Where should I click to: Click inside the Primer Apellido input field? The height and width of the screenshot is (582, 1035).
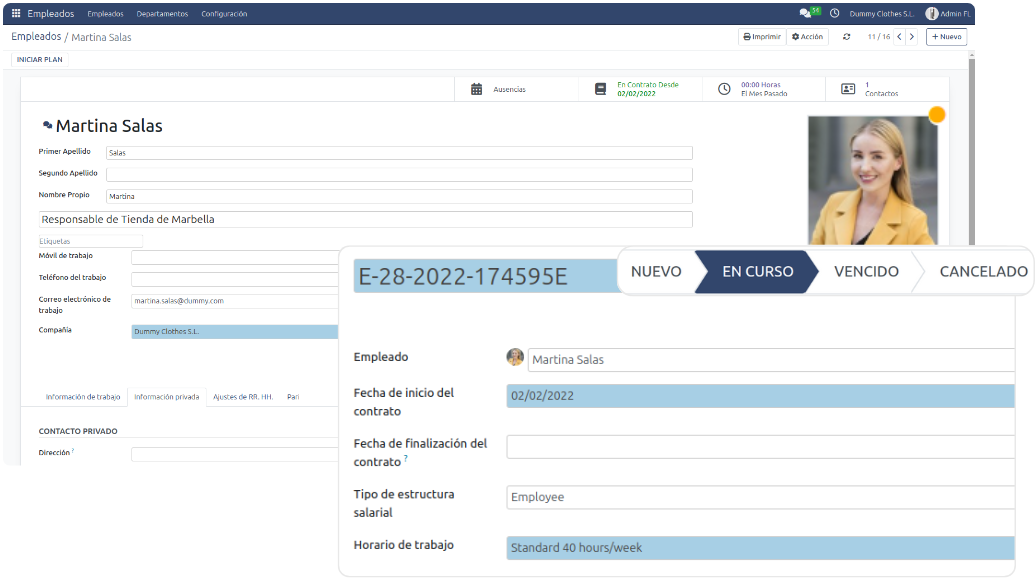pyautogui.click(x=400, y=152)
